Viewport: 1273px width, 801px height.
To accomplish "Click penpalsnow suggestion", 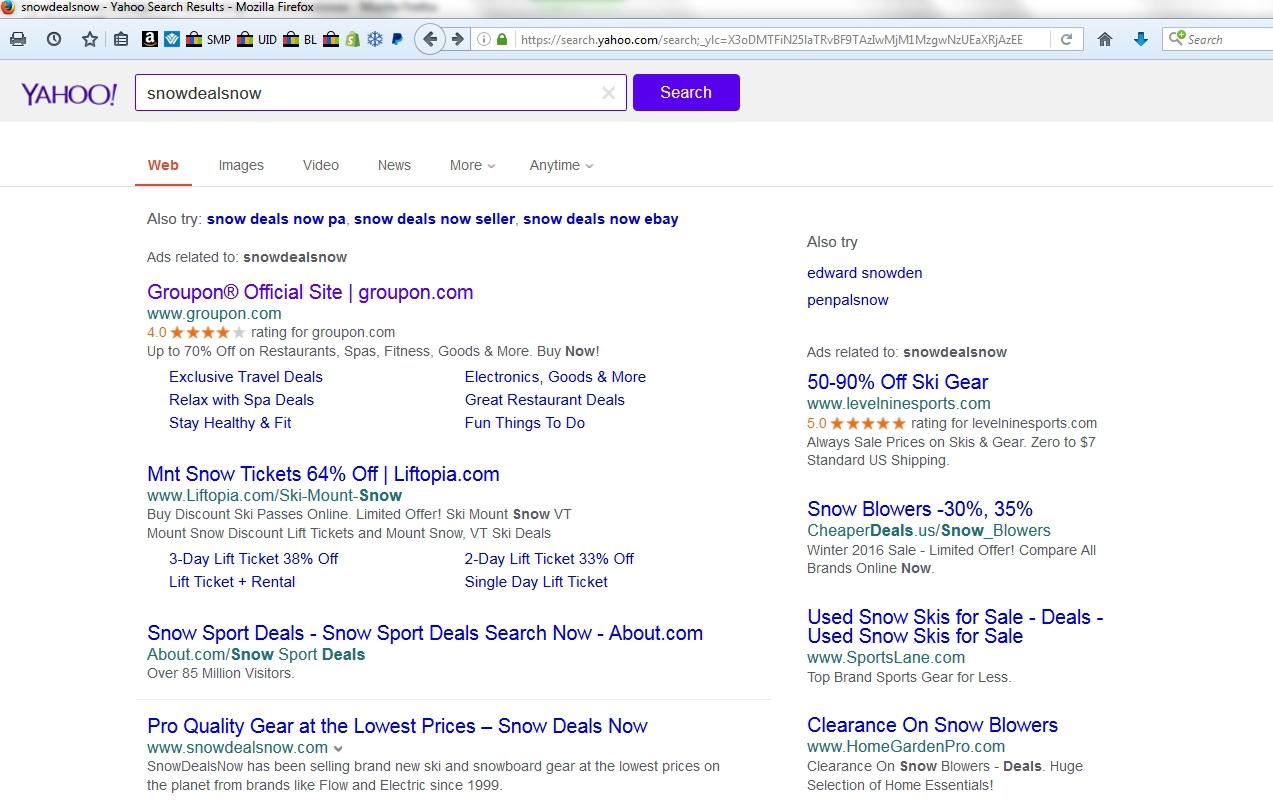I will click(848, 300).
